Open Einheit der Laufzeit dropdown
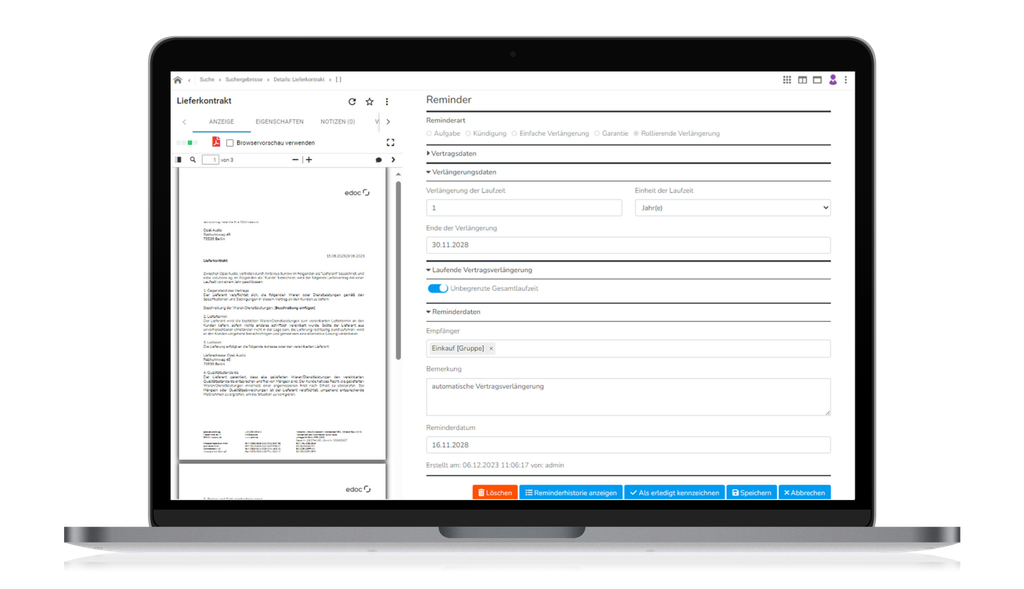 732,208
